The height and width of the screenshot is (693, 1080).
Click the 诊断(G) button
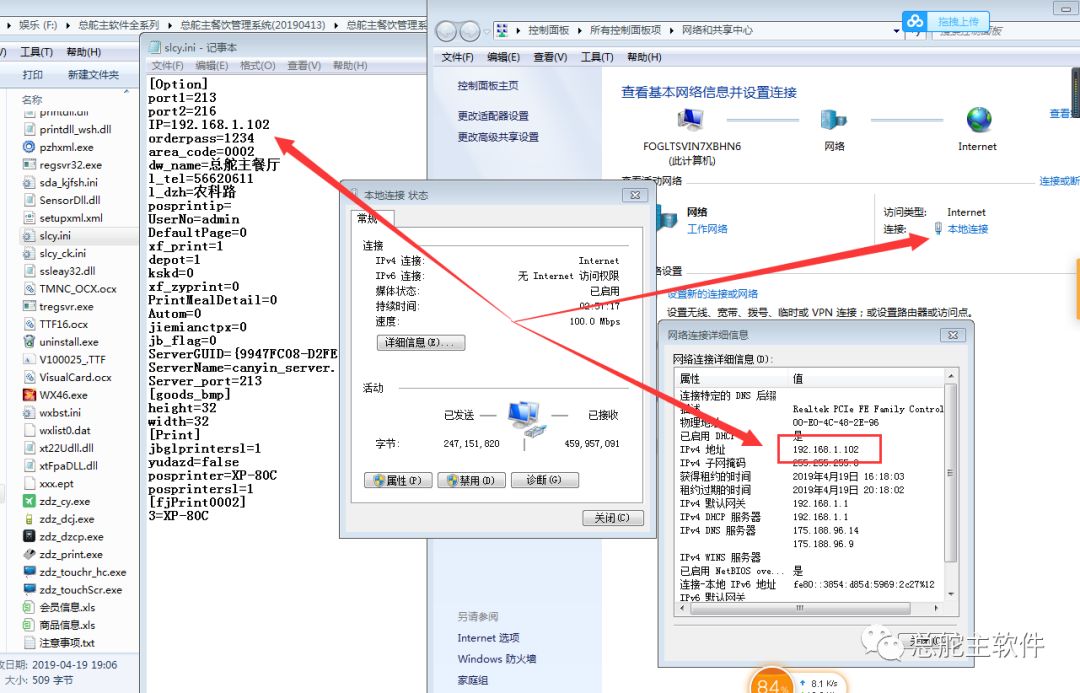544,480
